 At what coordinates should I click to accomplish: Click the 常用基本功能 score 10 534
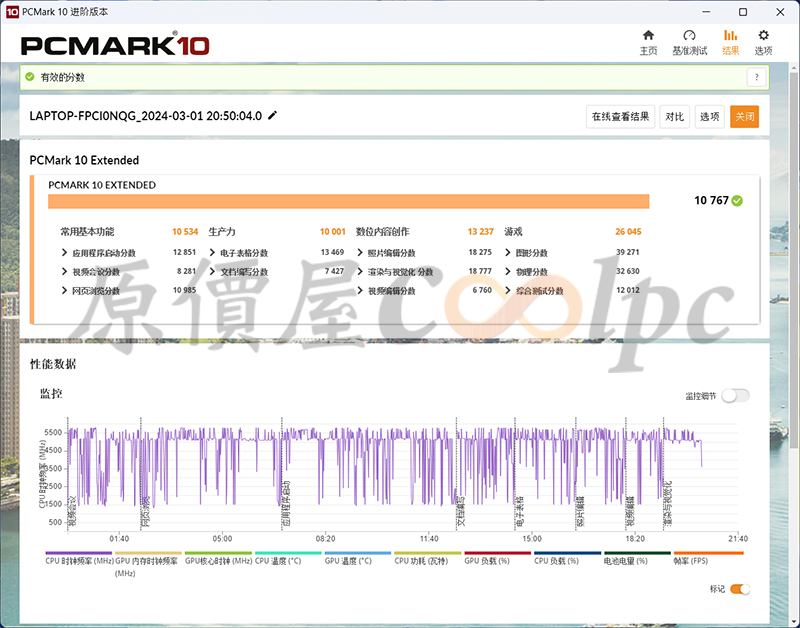coord(185,232)
